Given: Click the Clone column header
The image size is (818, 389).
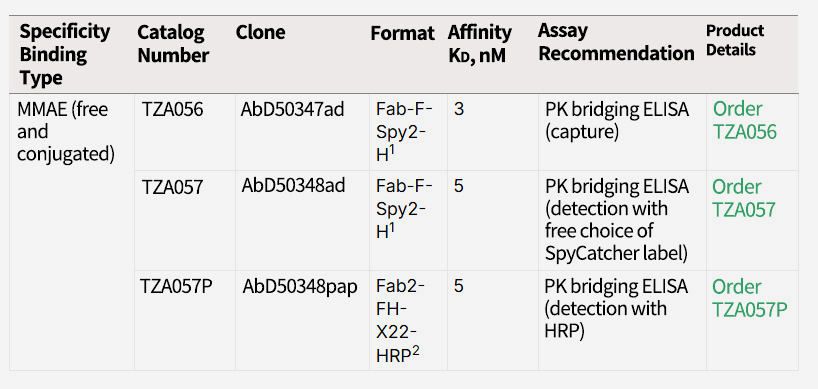Looking at the screenshot, I should [x=260, y=32].
